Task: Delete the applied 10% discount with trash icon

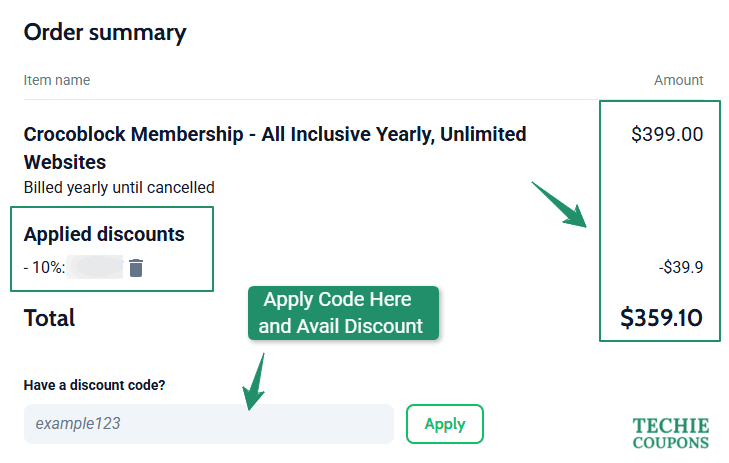Action: 137,267
